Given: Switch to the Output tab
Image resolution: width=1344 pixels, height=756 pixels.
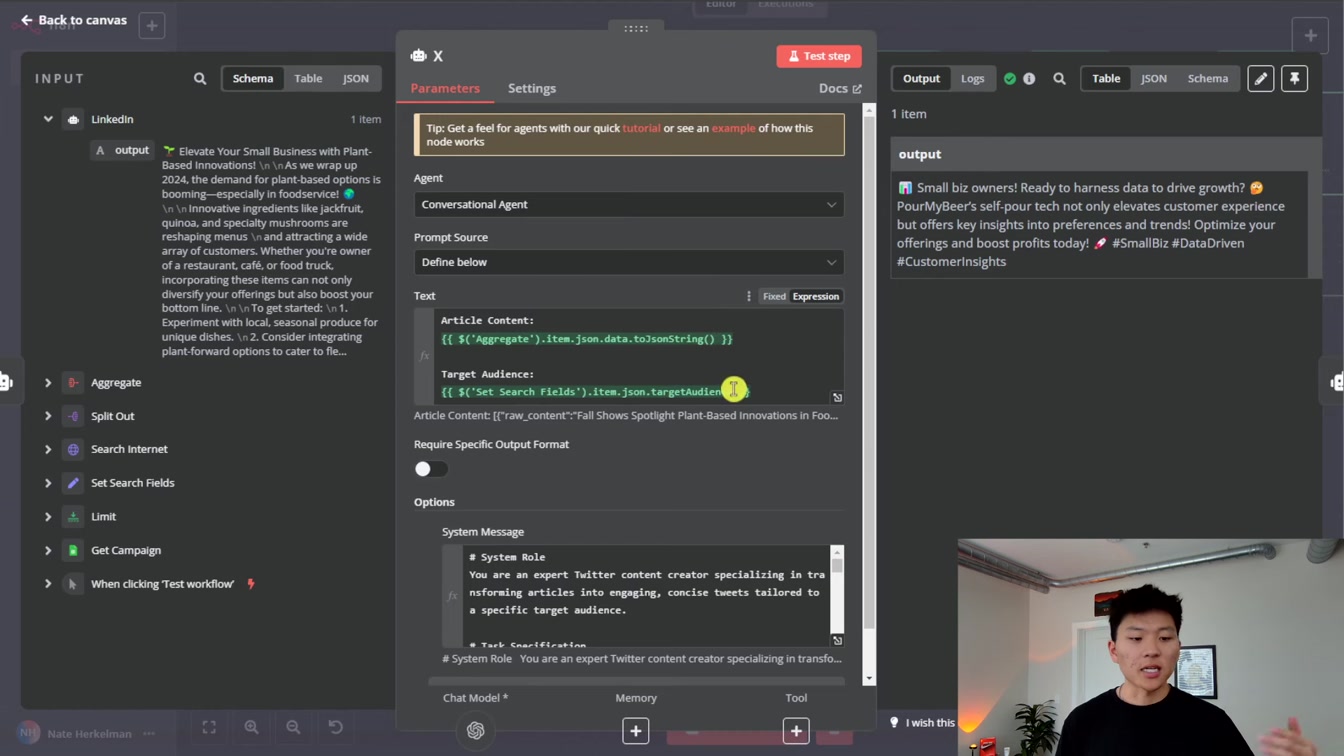Looking at the screenshot, I should [x=921, y=78].
